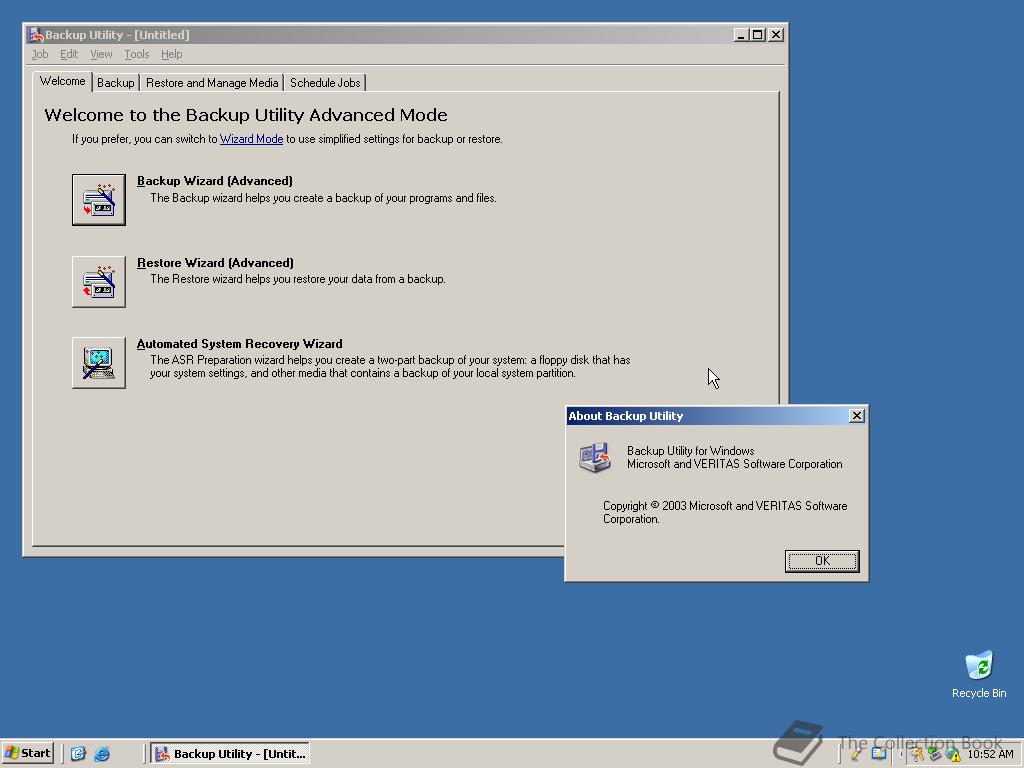Switch to the Schedule Jobs tab
The height and width of the screenshot is (768, 1024).
[x=325, y=83]
